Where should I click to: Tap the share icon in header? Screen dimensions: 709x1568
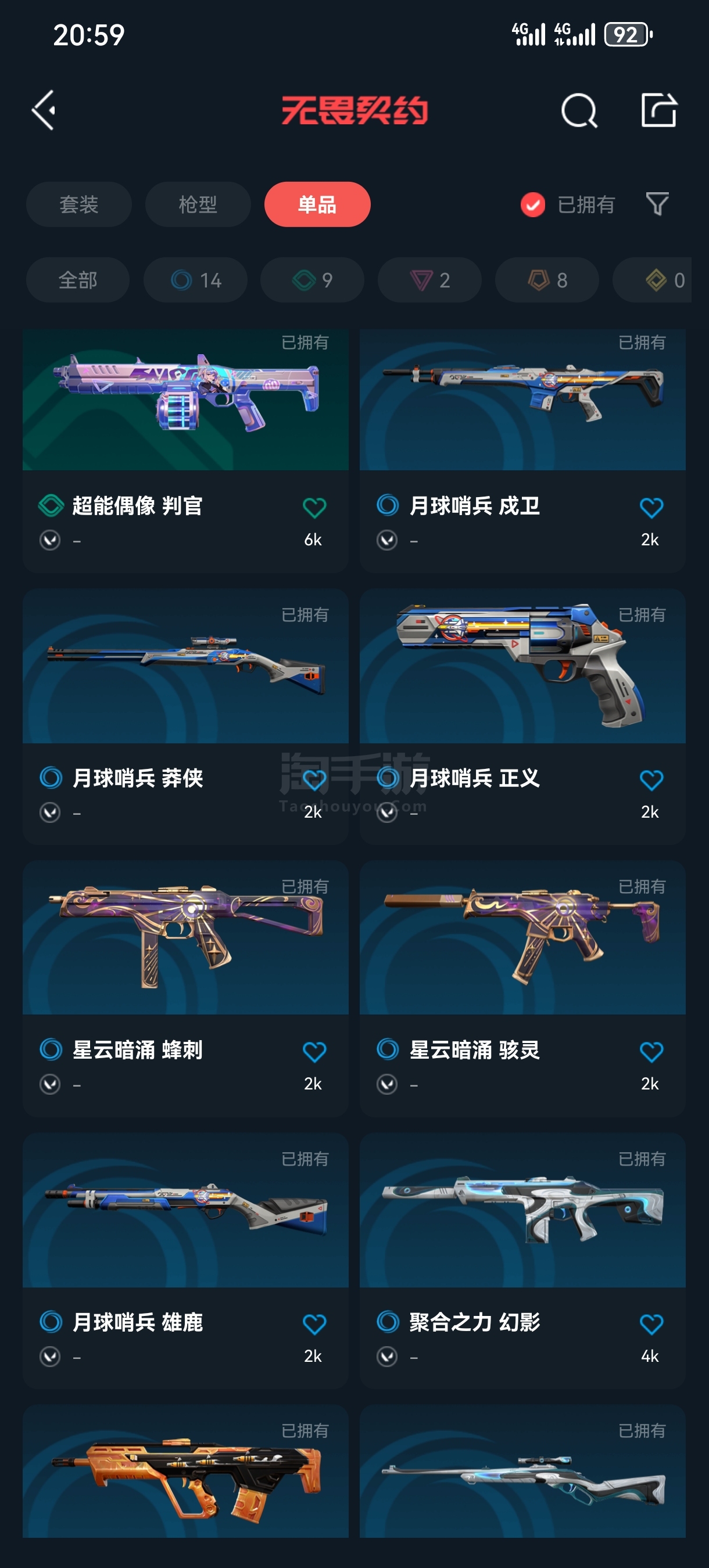click(x=658, y=110)
